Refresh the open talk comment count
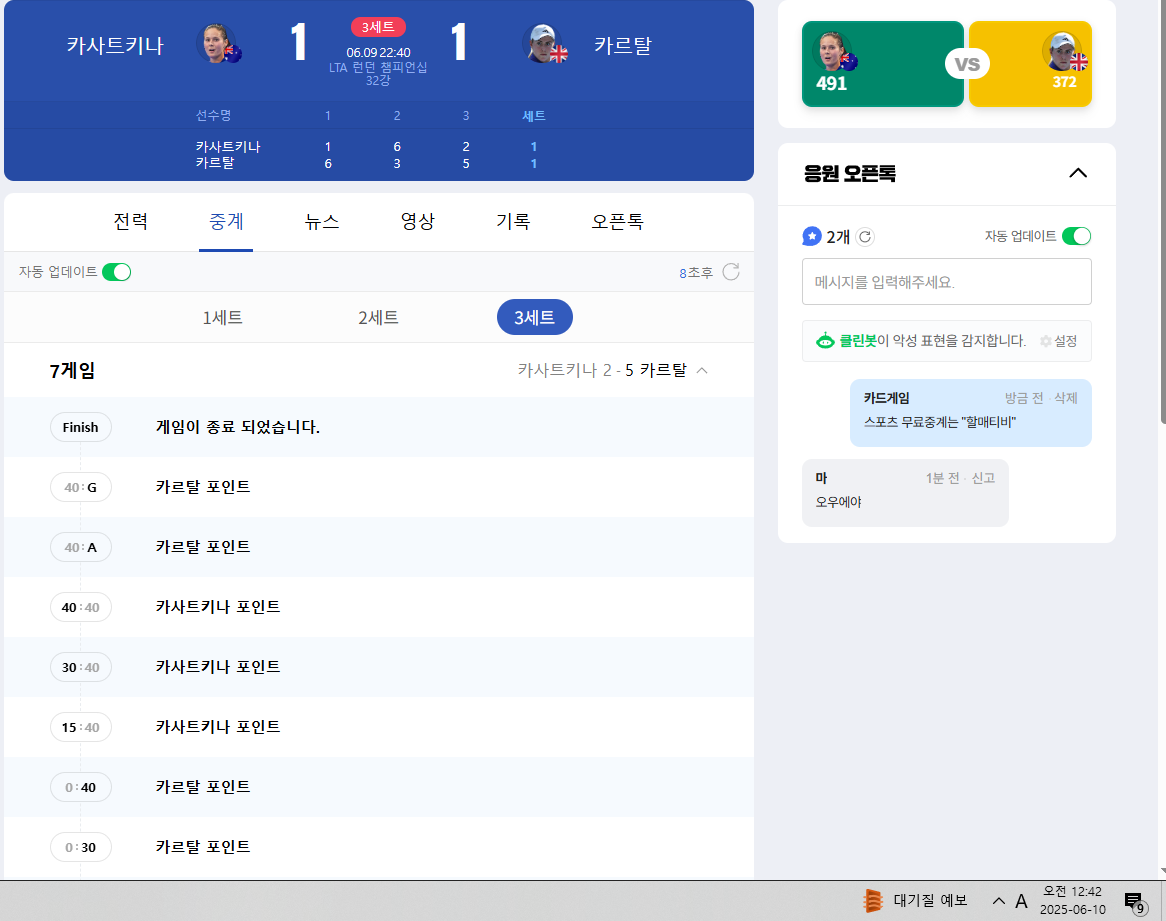The height and width of the screenshot is (921, 1166). (x=866, y=237)
